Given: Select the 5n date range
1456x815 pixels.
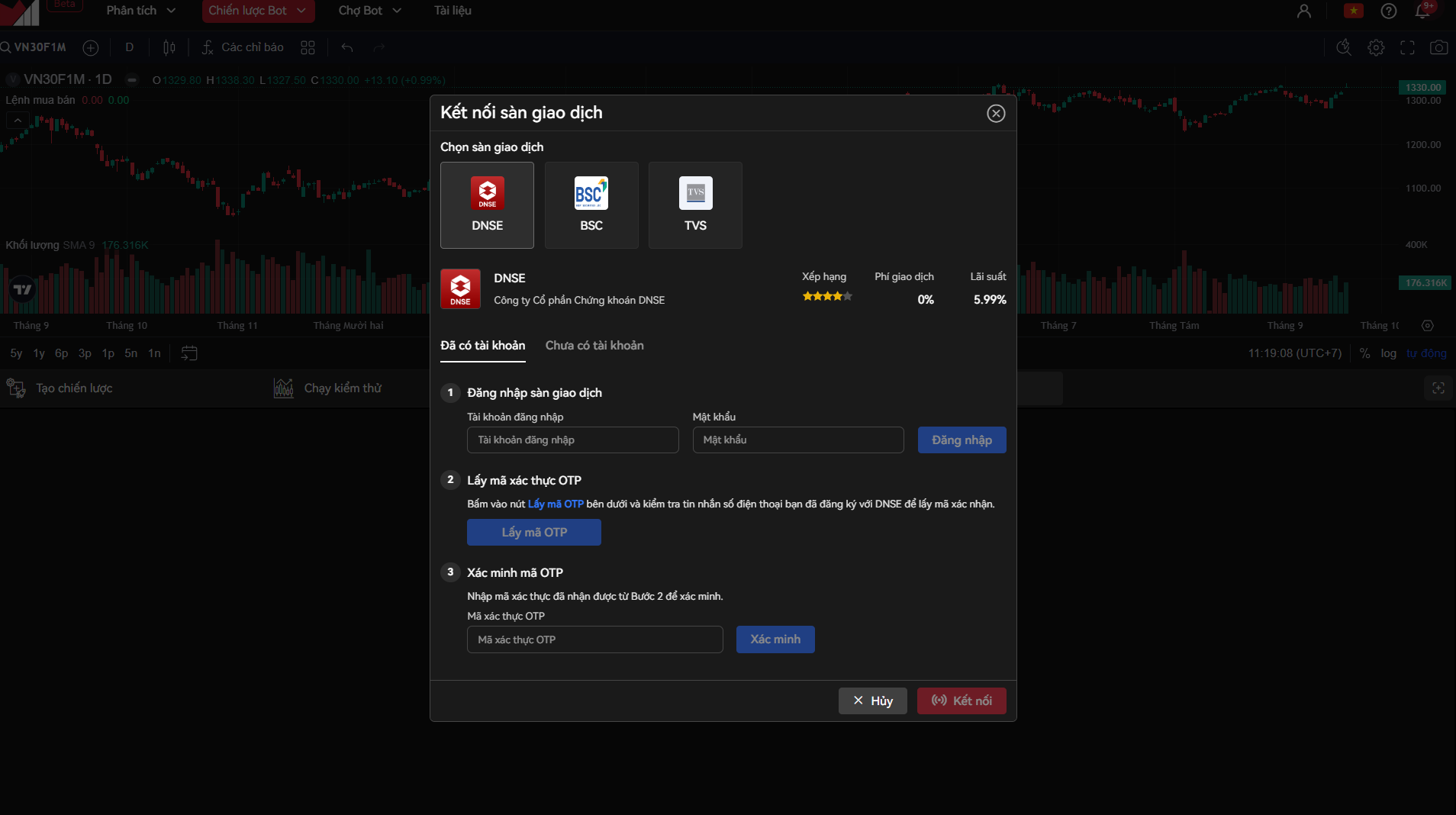Looking at the screenshot, I should (131, 353).
